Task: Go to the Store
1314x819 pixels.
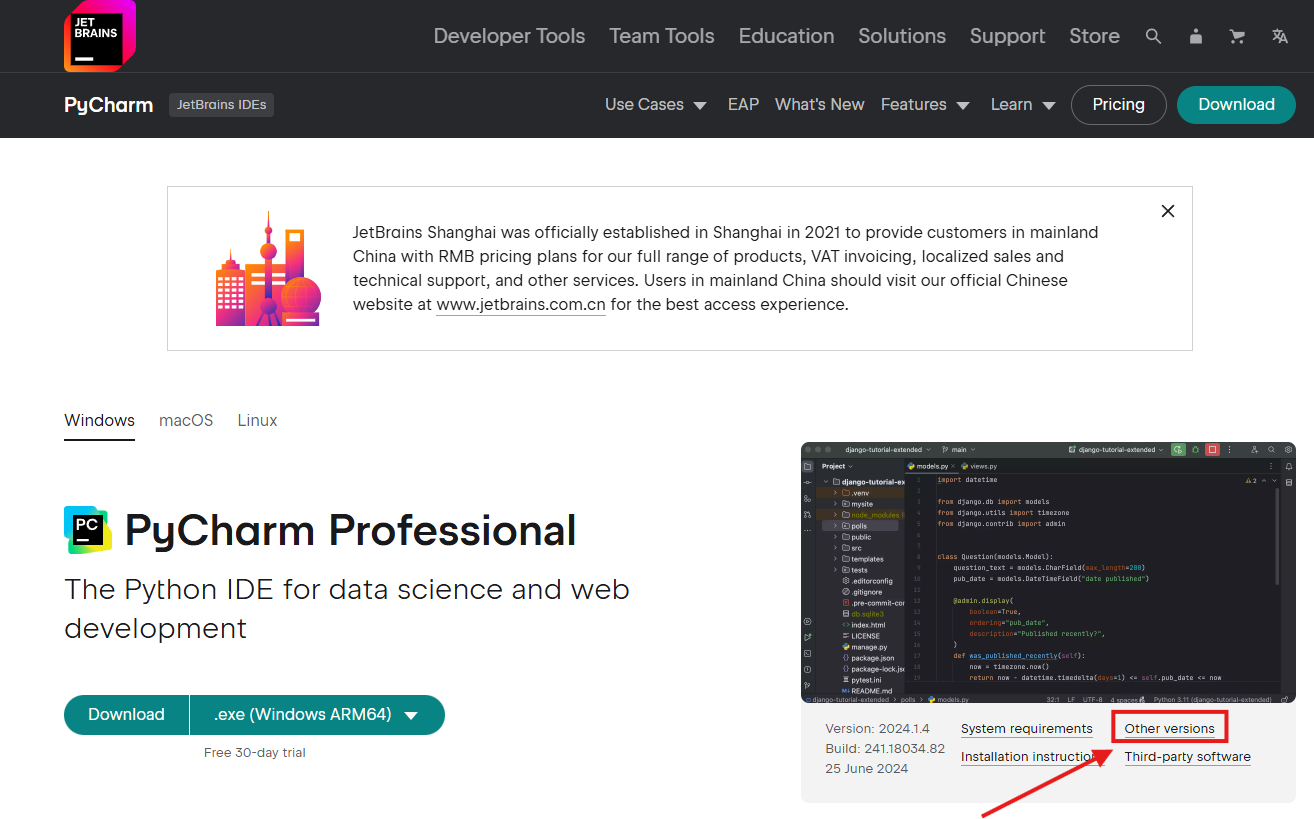Action: tap(1094, 36)
